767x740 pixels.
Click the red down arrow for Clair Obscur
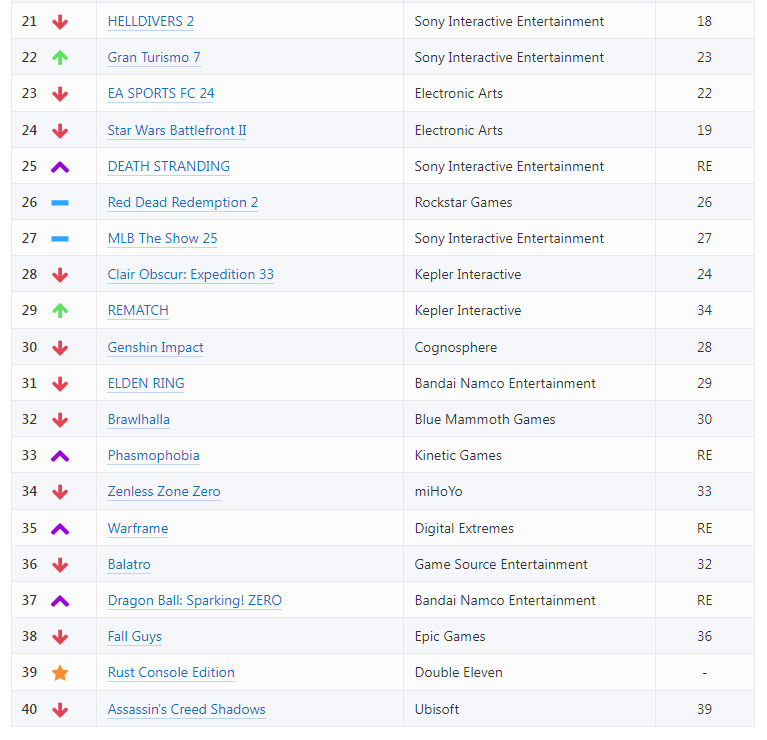coord(60,275)
